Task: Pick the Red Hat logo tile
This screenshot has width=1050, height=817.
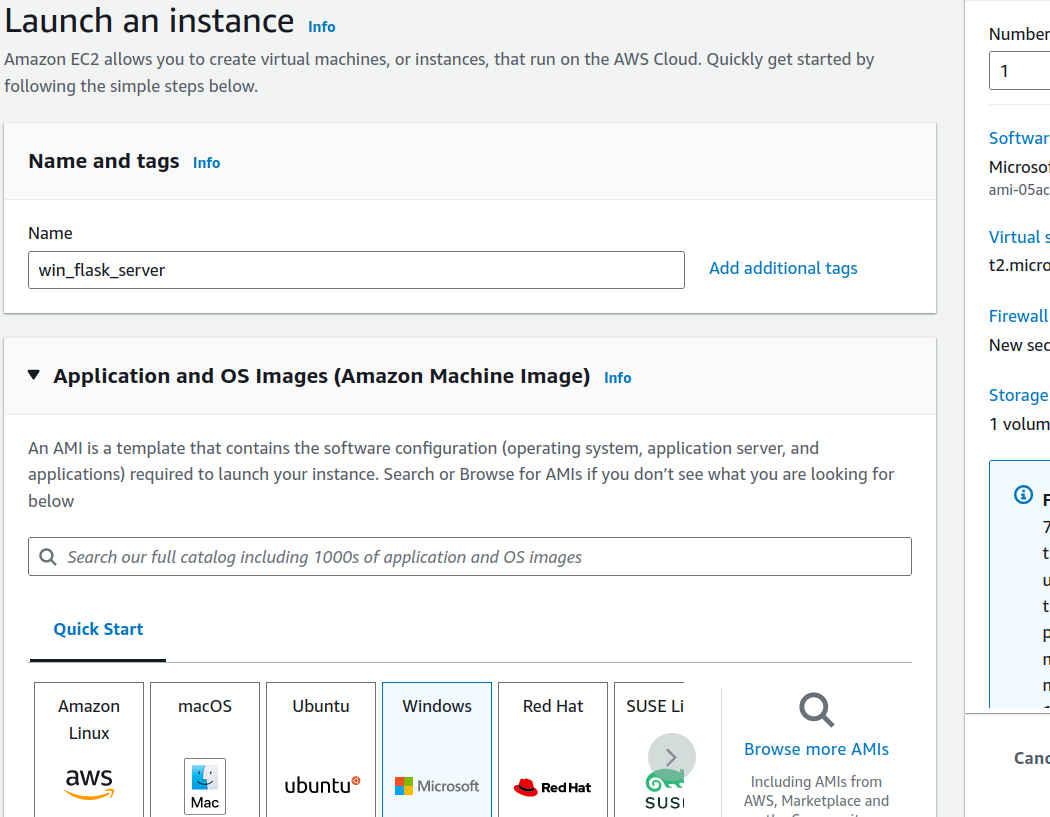Action: click(552, 787)
